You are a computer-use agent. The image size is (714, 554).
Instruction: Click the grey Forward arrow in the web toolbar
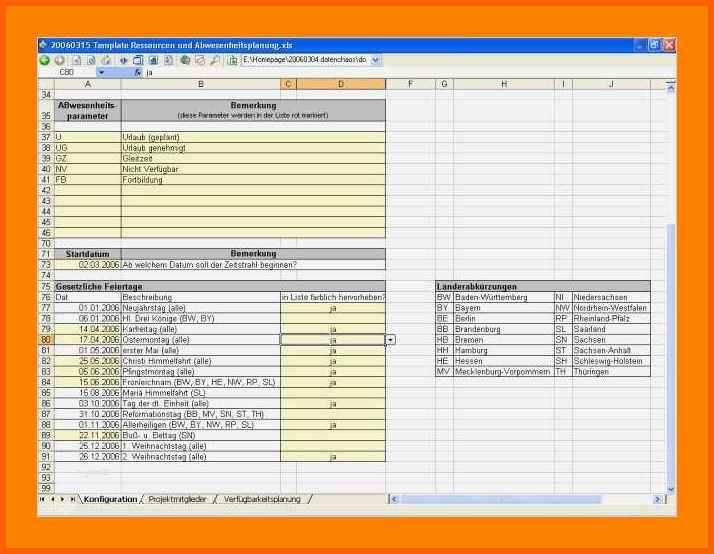[59, 60]
